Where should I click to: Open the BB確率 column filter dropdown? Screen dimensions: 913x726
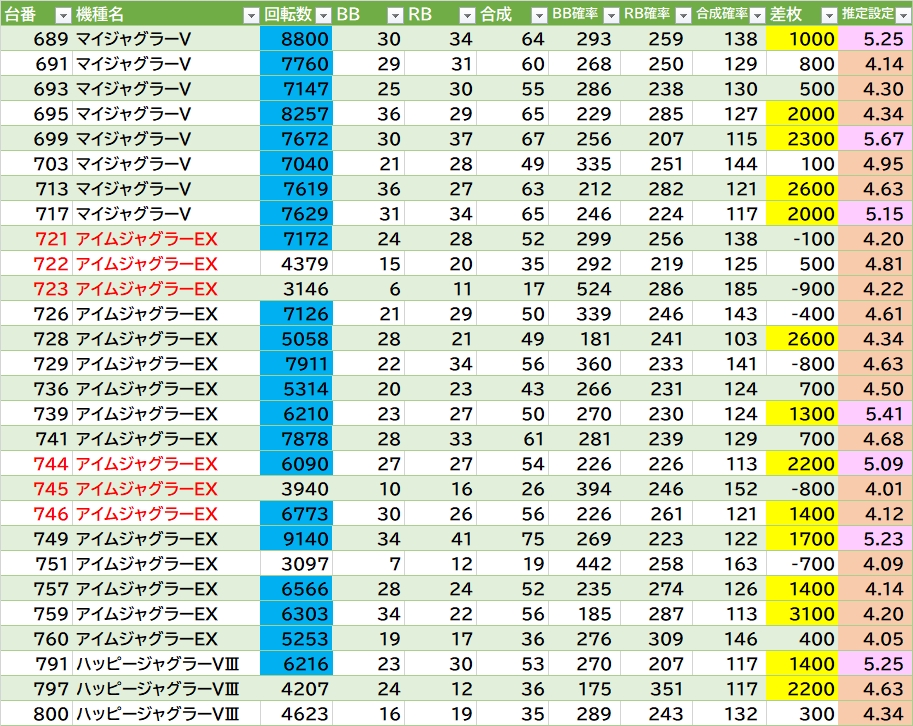tap(611, 16)
